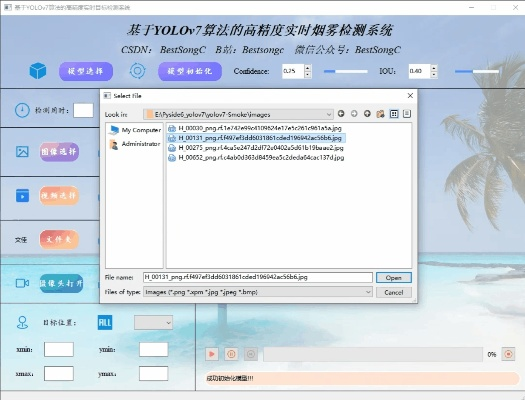Click the ymin field

(154, 349)
